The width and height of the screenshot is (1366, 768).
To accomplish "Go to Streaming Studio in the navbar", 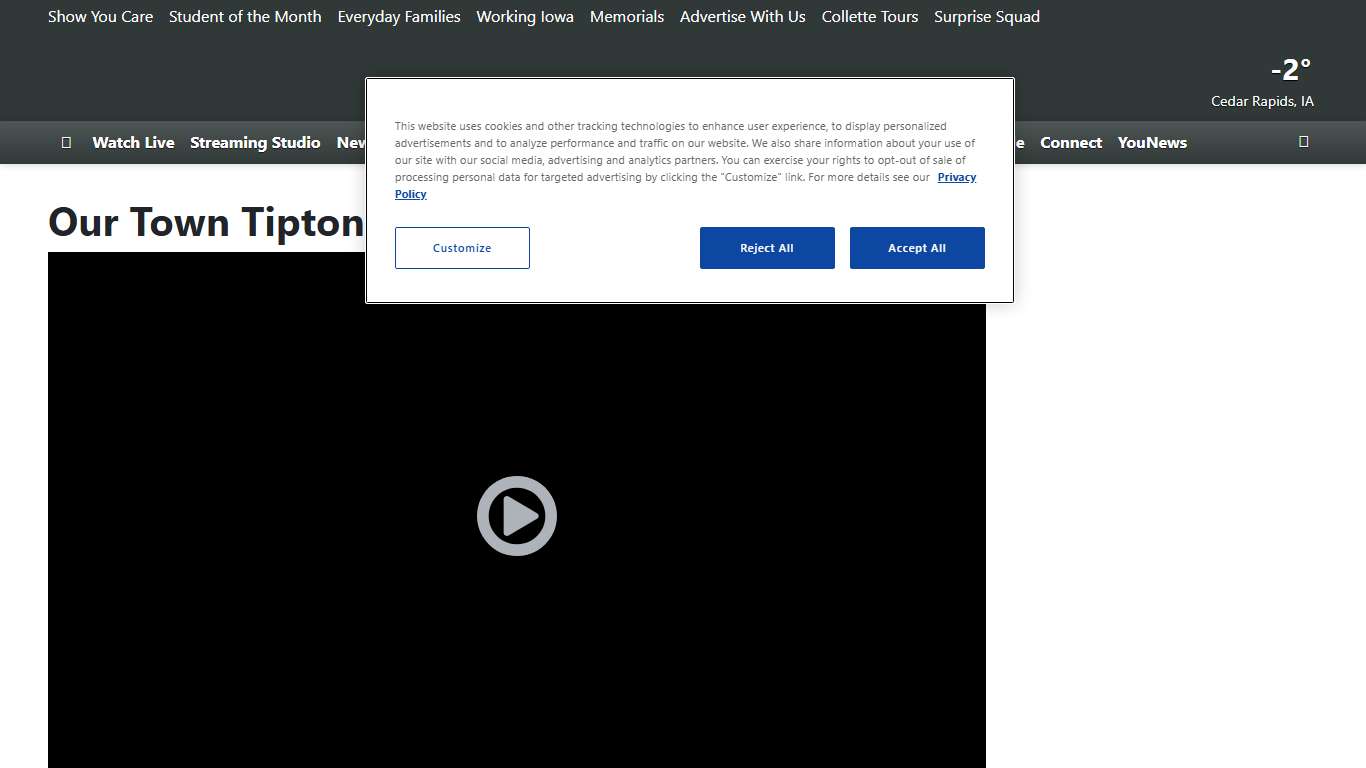I will click(x=255, y=142).
